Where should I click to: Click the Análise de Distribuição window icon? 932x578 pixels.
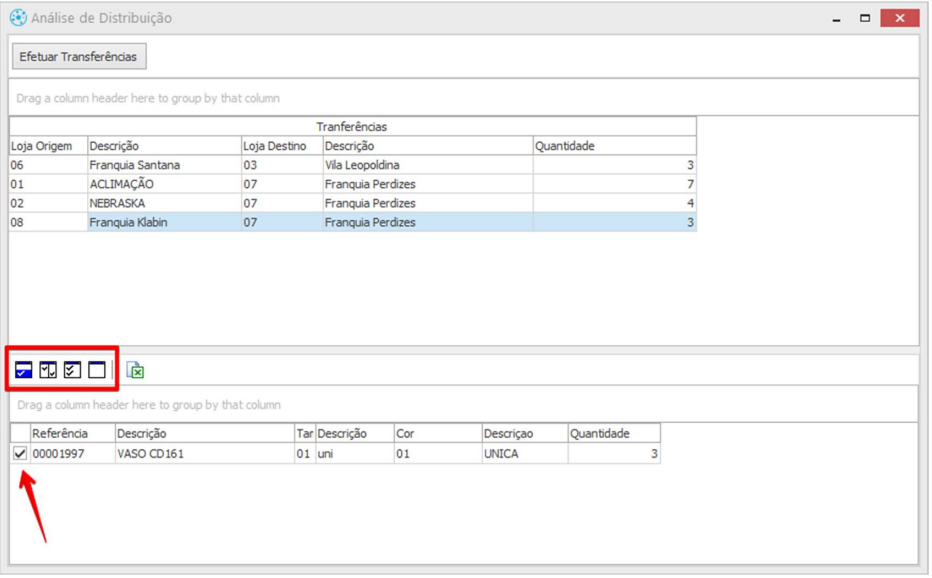18,18
